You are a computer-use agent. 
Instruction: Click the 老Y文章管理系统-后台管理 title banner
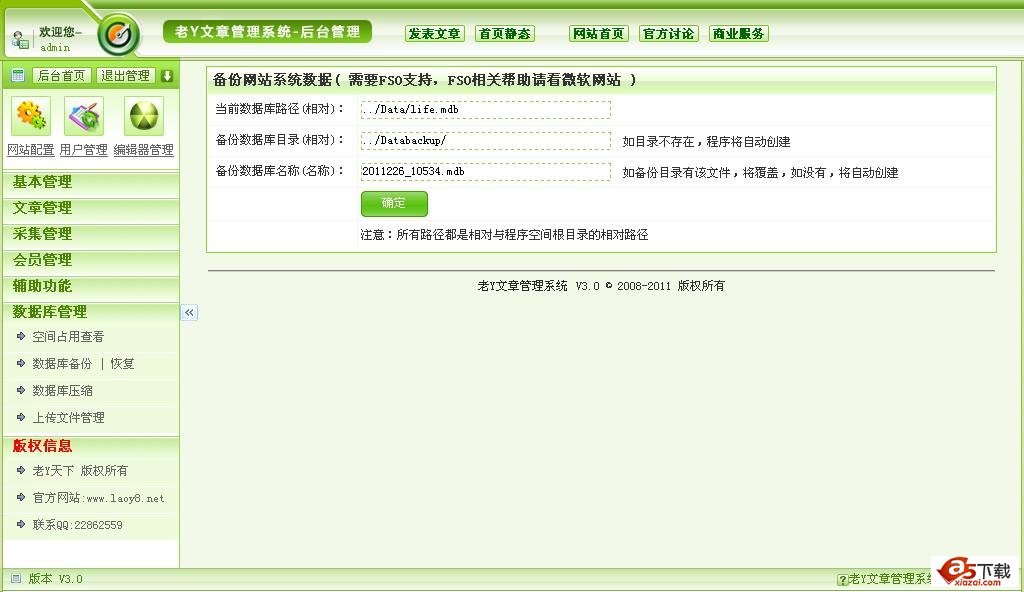pos(268,31)
